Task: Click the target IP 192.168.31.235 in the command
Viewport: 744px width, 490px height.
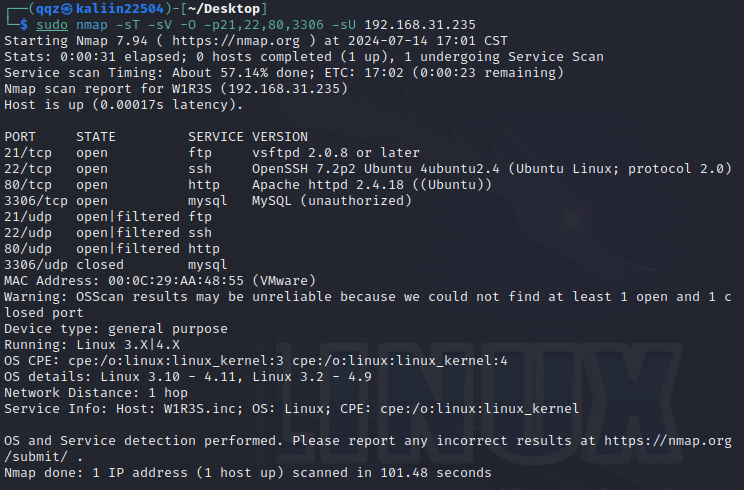Action: 420,24
